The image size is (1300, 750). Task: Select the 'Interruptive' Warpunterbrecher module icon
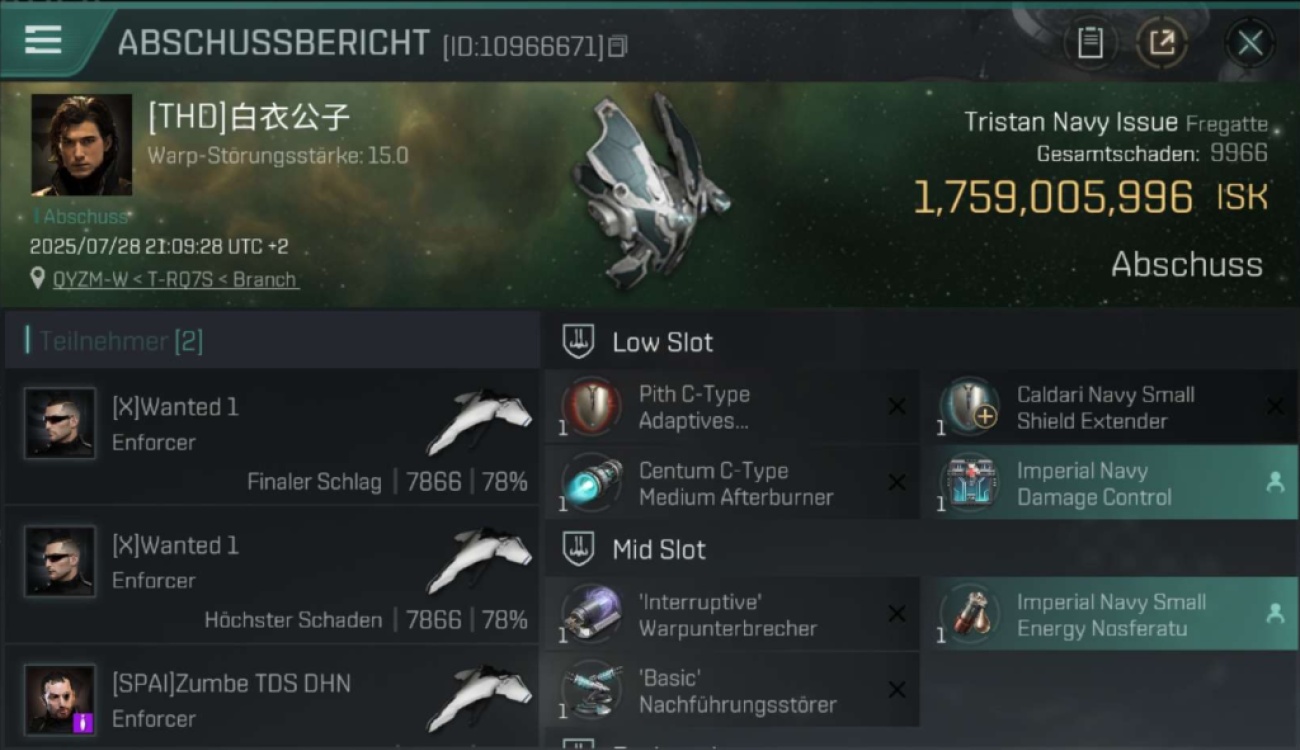[x=591, y=614]
